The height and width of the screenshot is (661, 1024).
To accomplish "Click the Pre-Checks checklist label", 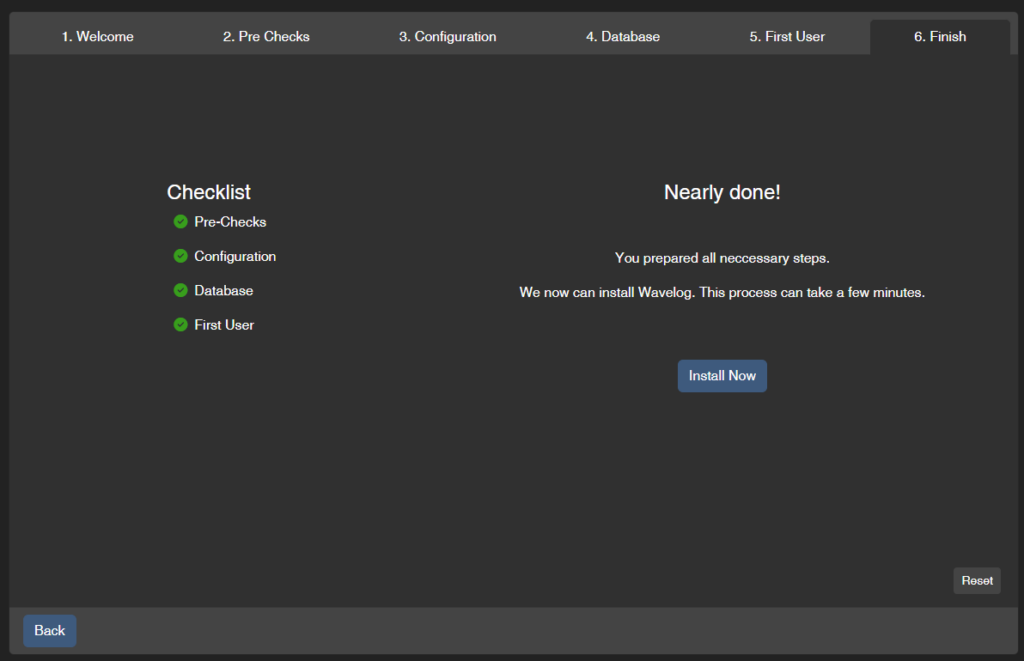I will (x=230, y=222).
